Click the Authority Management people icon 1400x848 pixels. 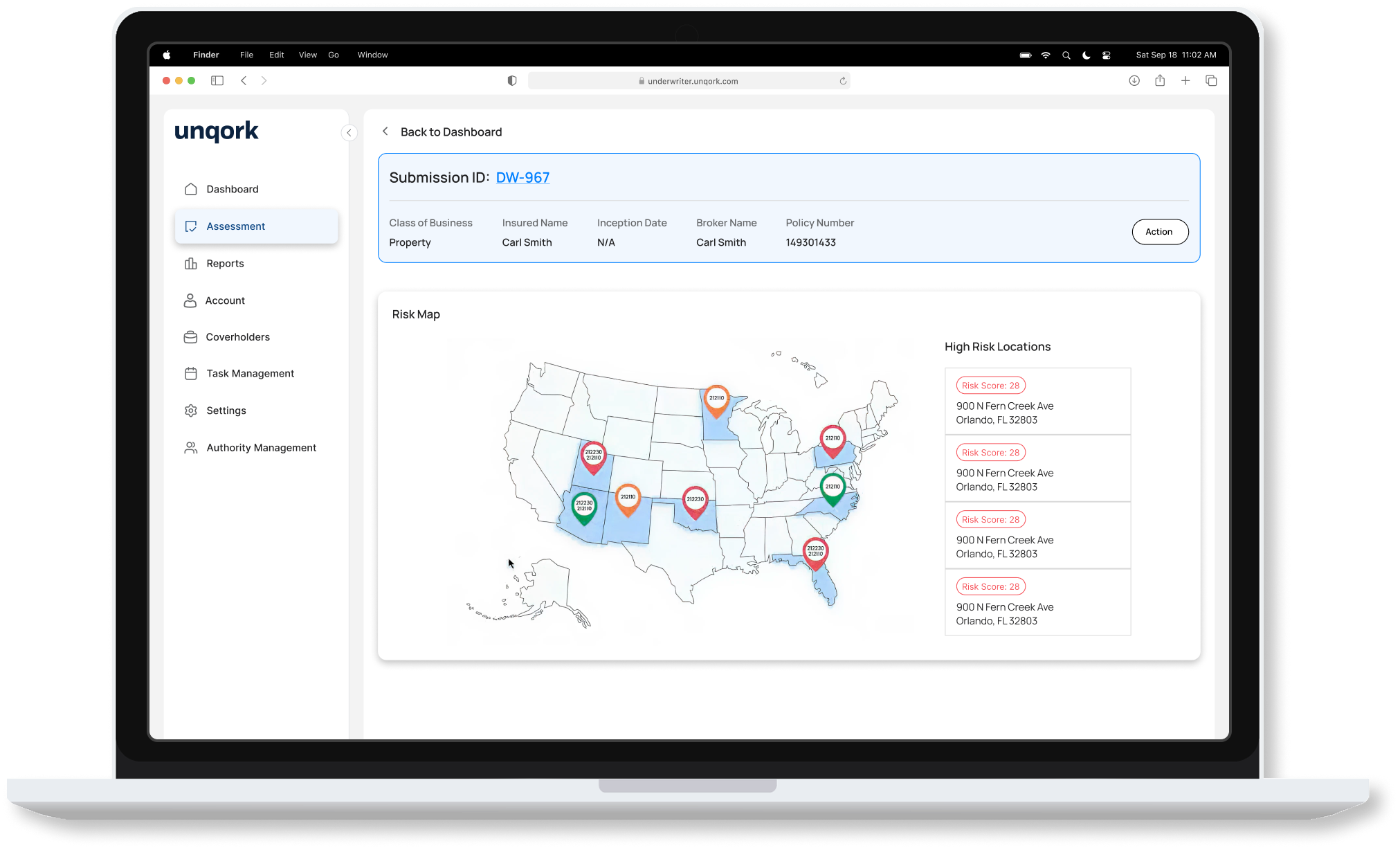pos(191,448)
